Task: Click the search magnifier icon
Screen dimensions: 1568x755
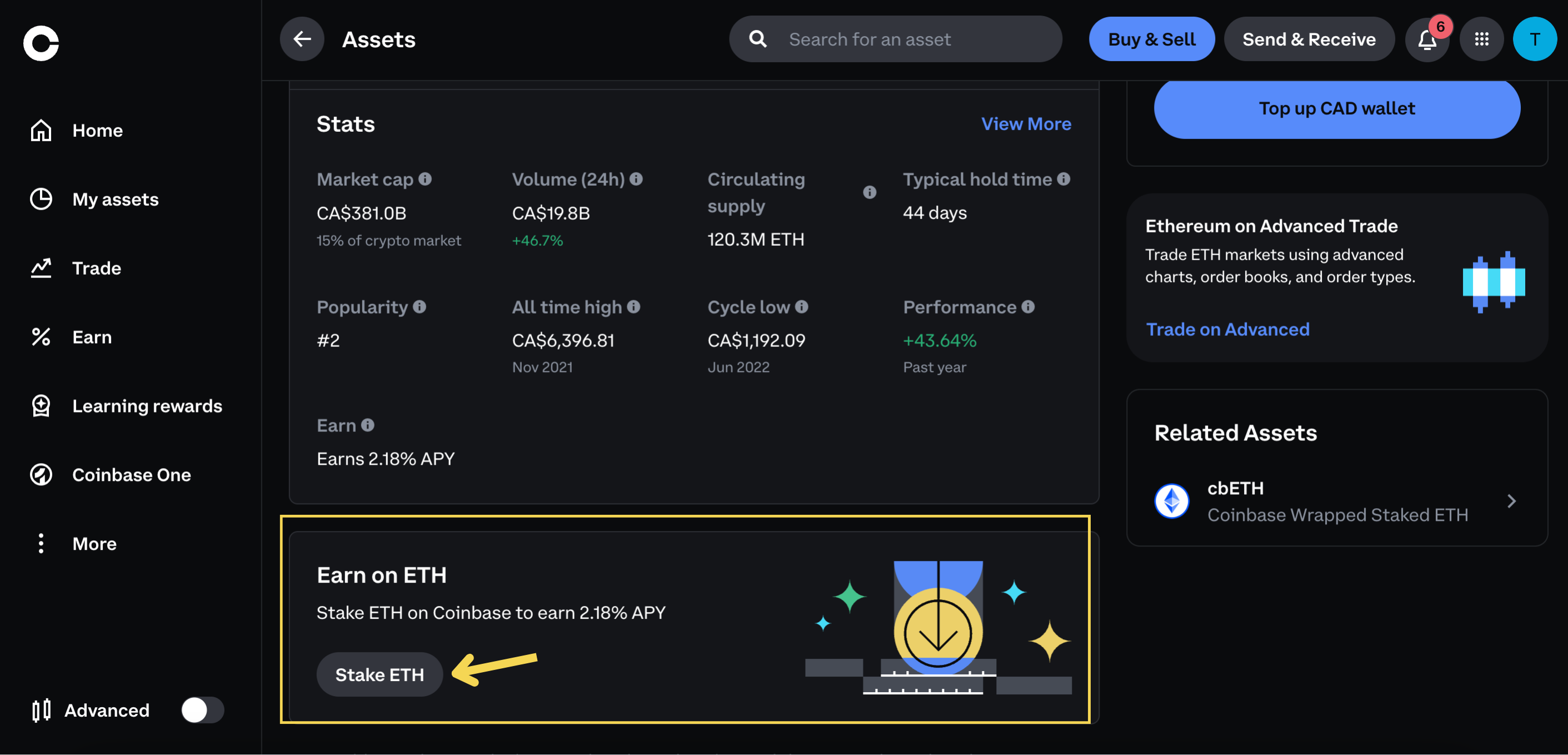Action: (758, 39)
